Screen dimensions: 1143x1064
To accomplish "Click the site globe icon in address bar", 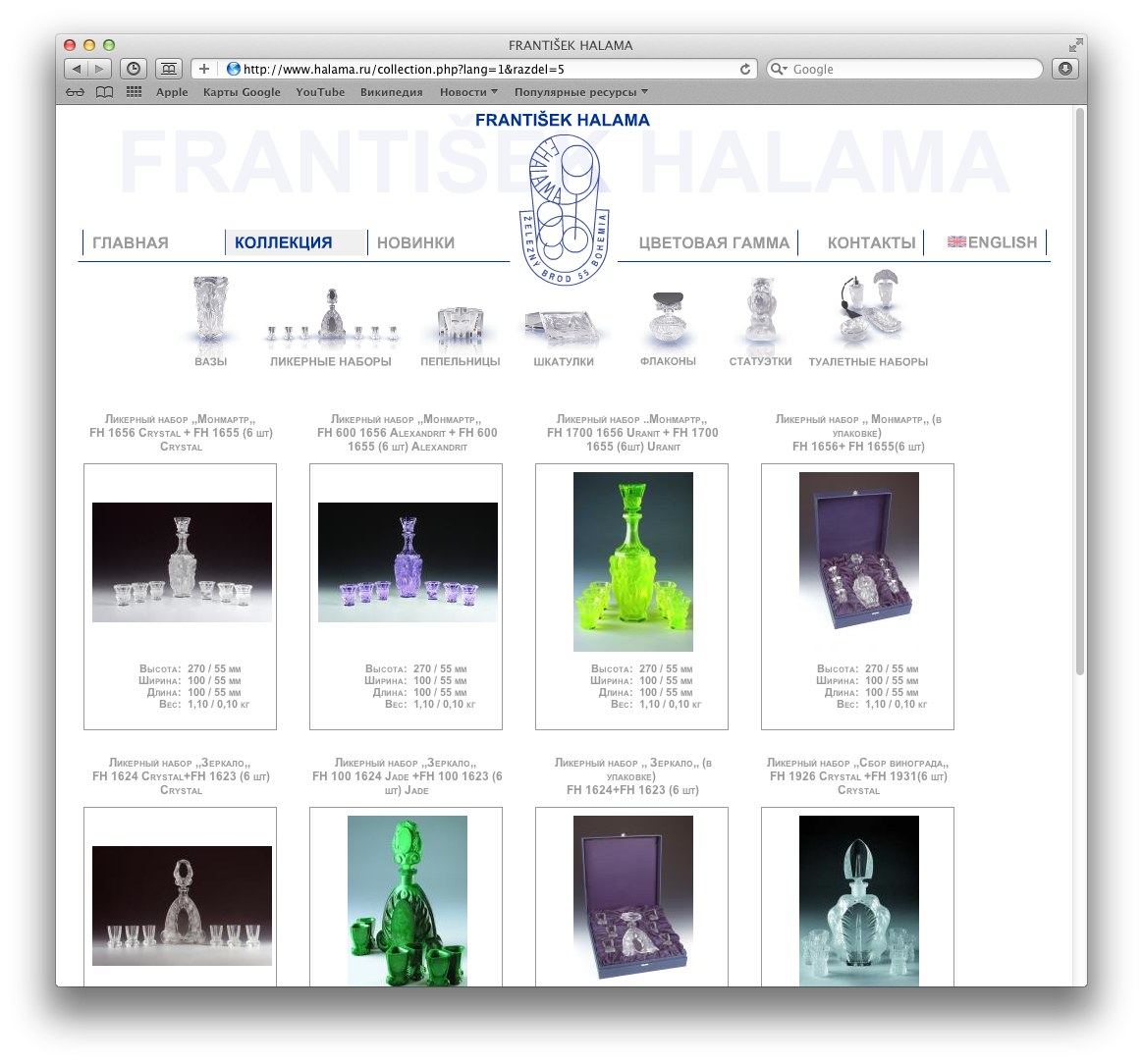I will tap(234, 69).
